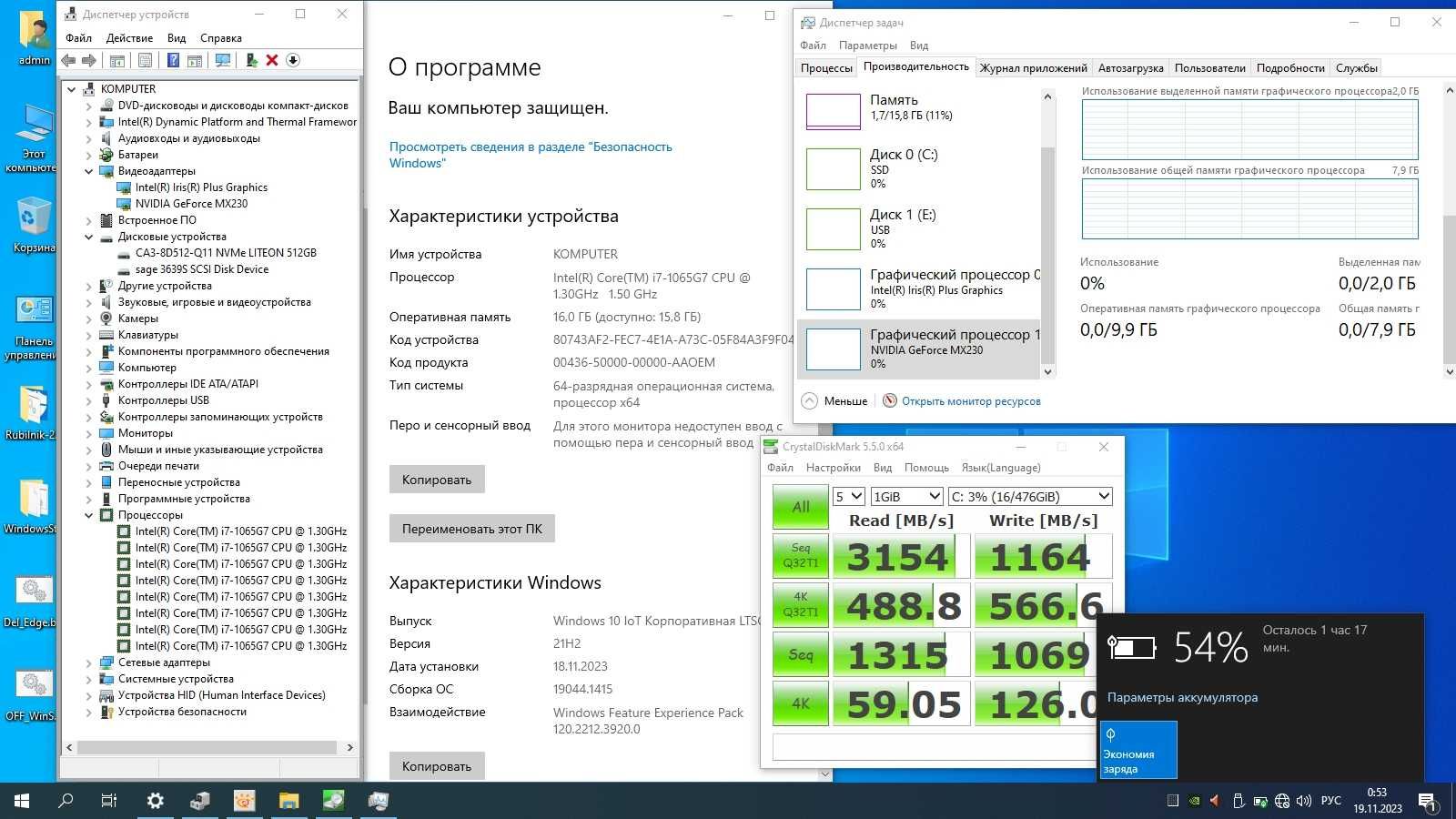The height and width of the screenshot is (819, 1456).
Task: Click the battery tray icon
Action: [1260, 801]
